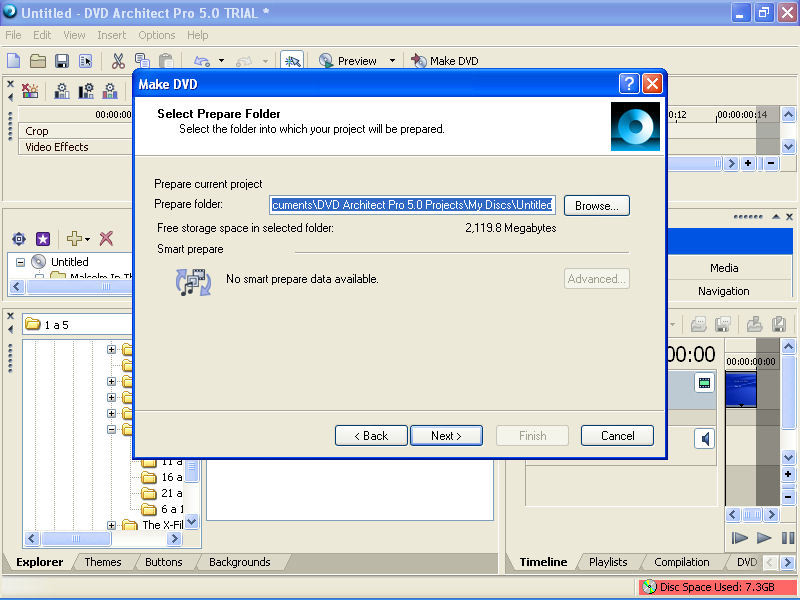Image resolution: width=800 pixels, height=600 pixels.
Task: Collapse the Untitled disc tree node
Action: (20, 262)
